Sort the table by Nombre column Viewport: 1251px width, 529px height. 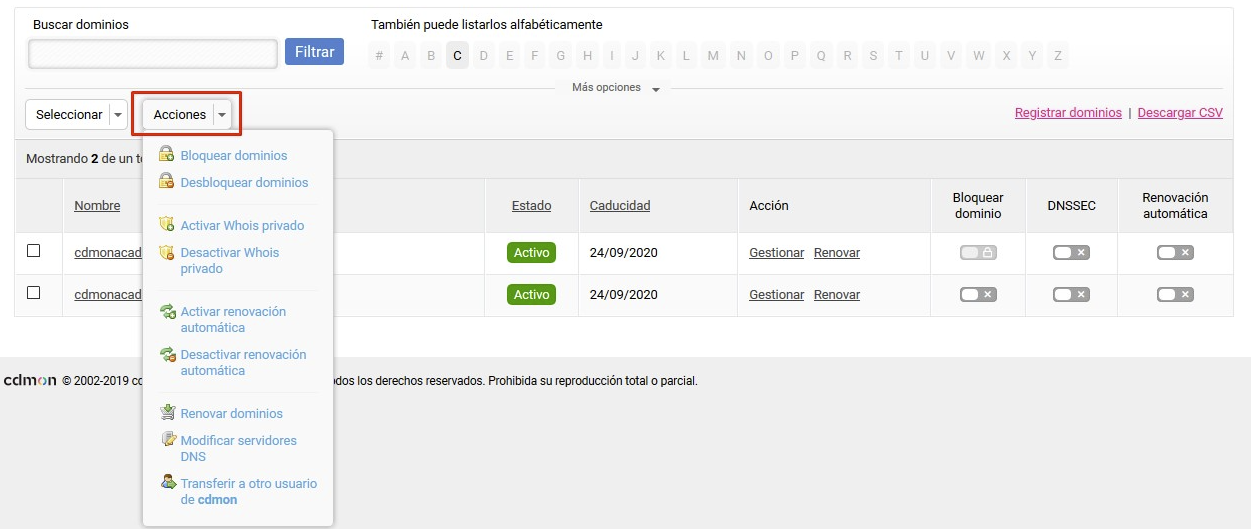click(x=97, y=206)
